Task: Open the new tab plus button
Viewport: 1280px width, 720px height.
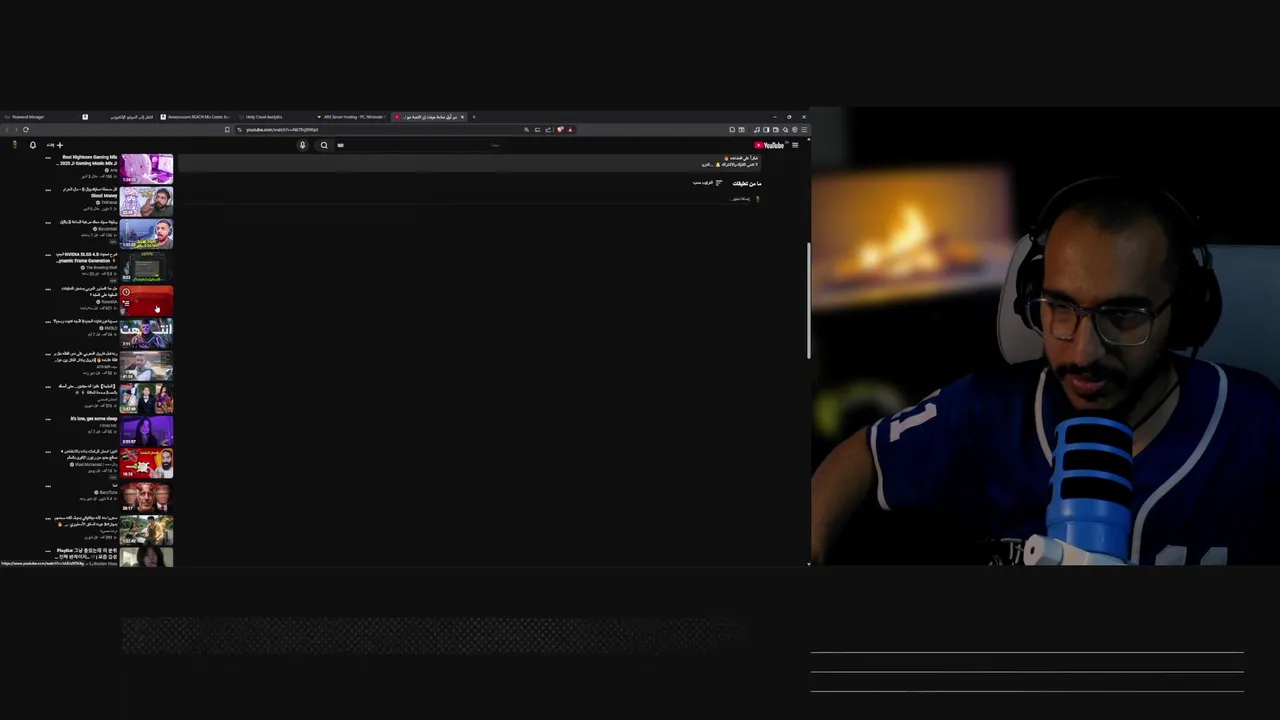Action: [474, 117]
